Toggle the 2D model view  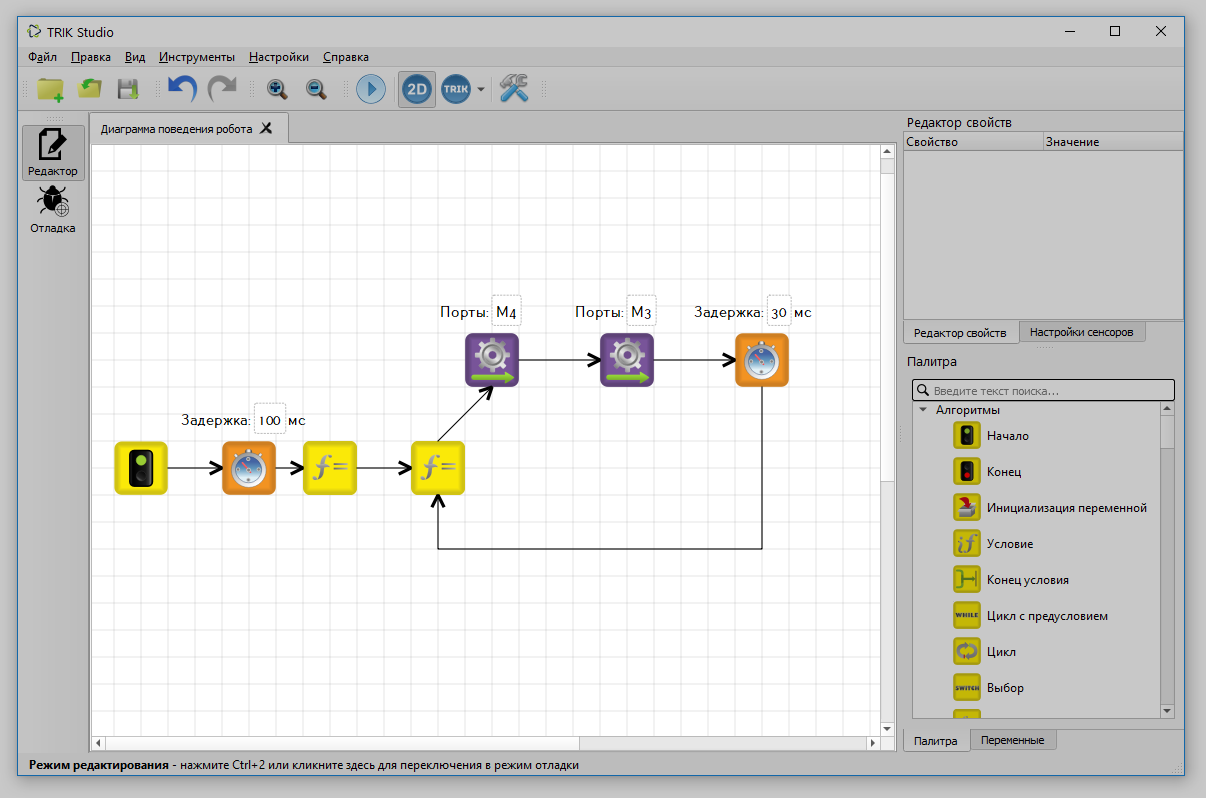pyautogui.click(x=417, y=89)
